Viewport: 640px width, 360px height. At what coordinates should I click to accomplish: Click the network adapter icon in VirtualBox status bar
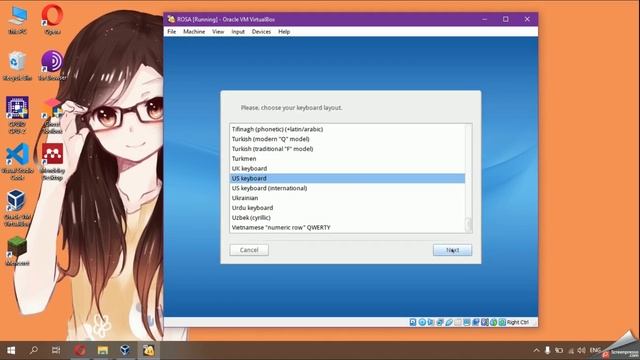click(440, 322)
